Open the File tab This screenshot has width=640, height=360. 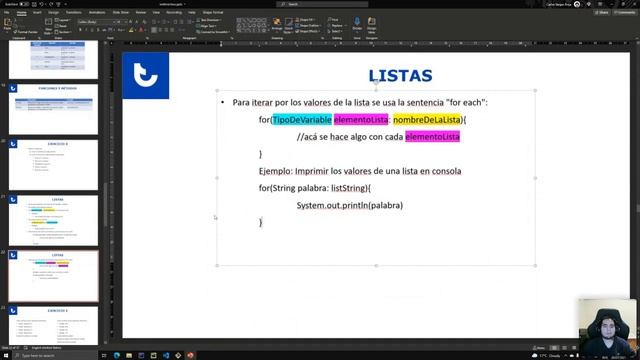coord(7,13)
